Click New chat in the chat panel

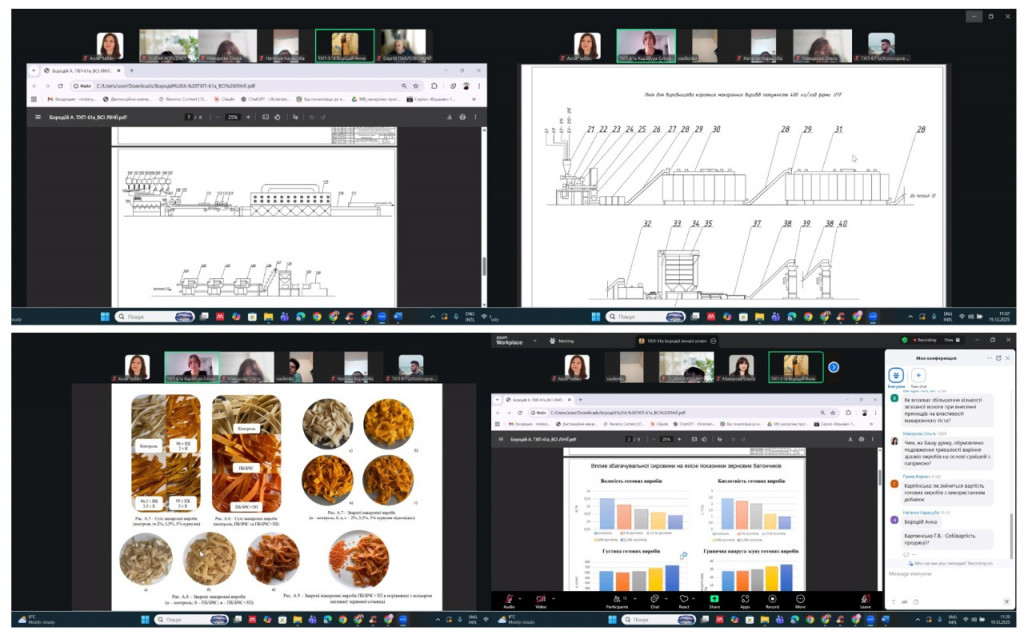pyautogui.click(x=919, y=377)
